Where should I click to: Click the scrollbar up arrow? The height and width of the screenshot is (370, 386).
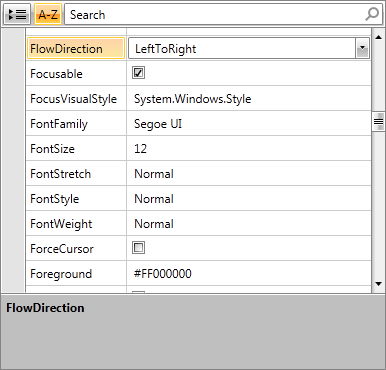tap(378, 37)
